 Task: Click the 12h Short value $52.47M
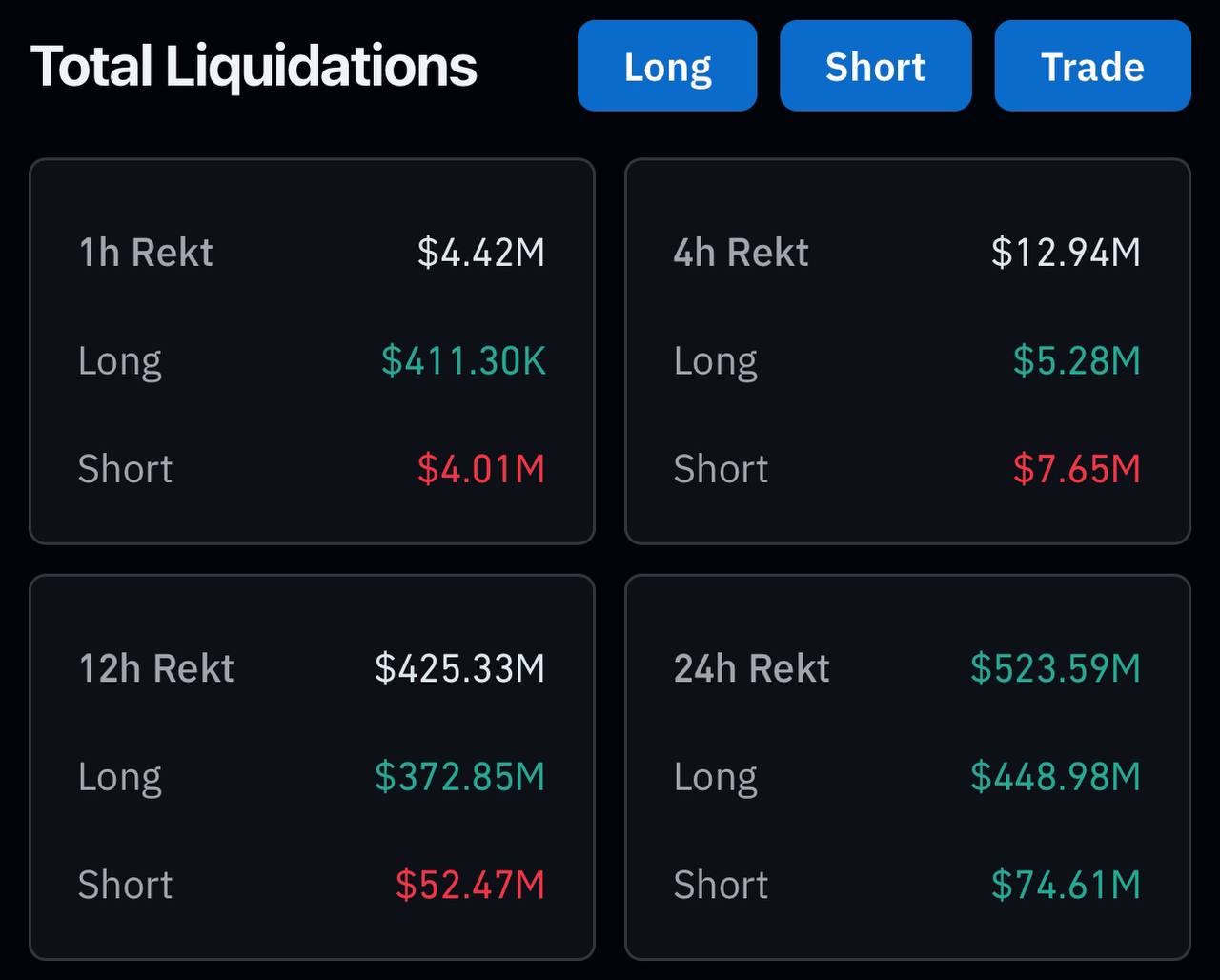470,885
